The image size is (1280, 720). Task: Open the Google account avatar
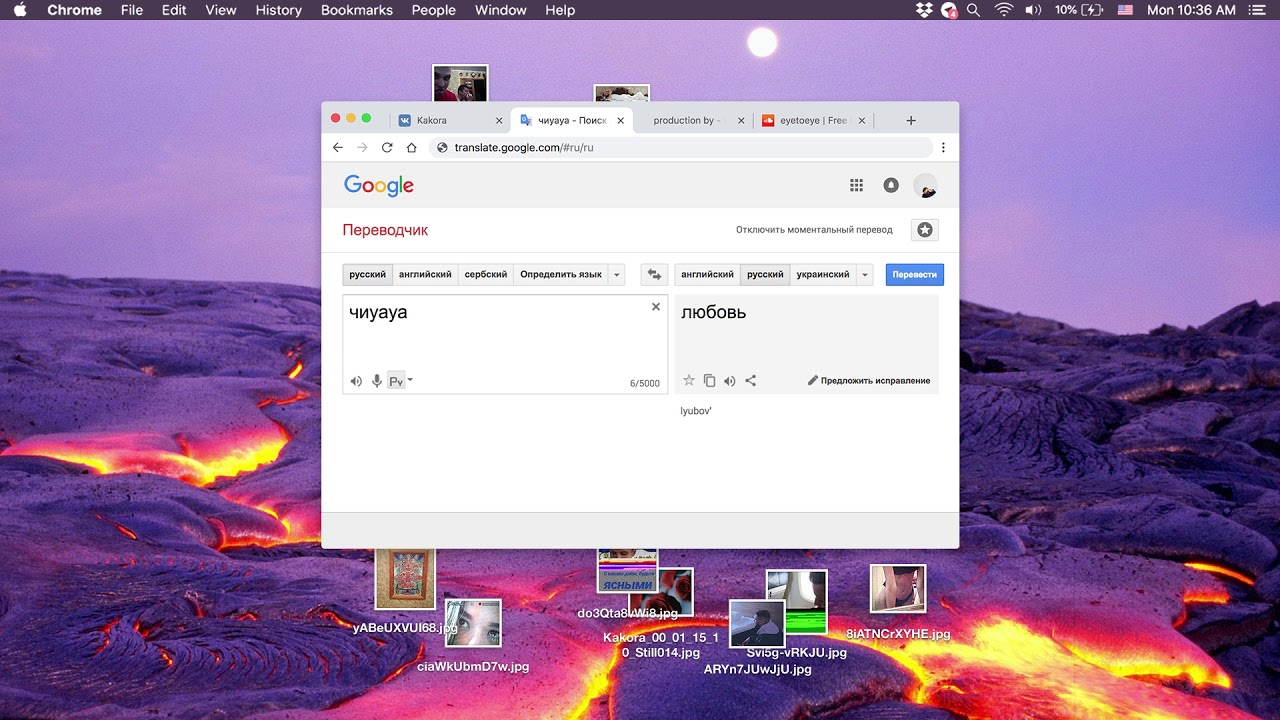coord(925,186)
